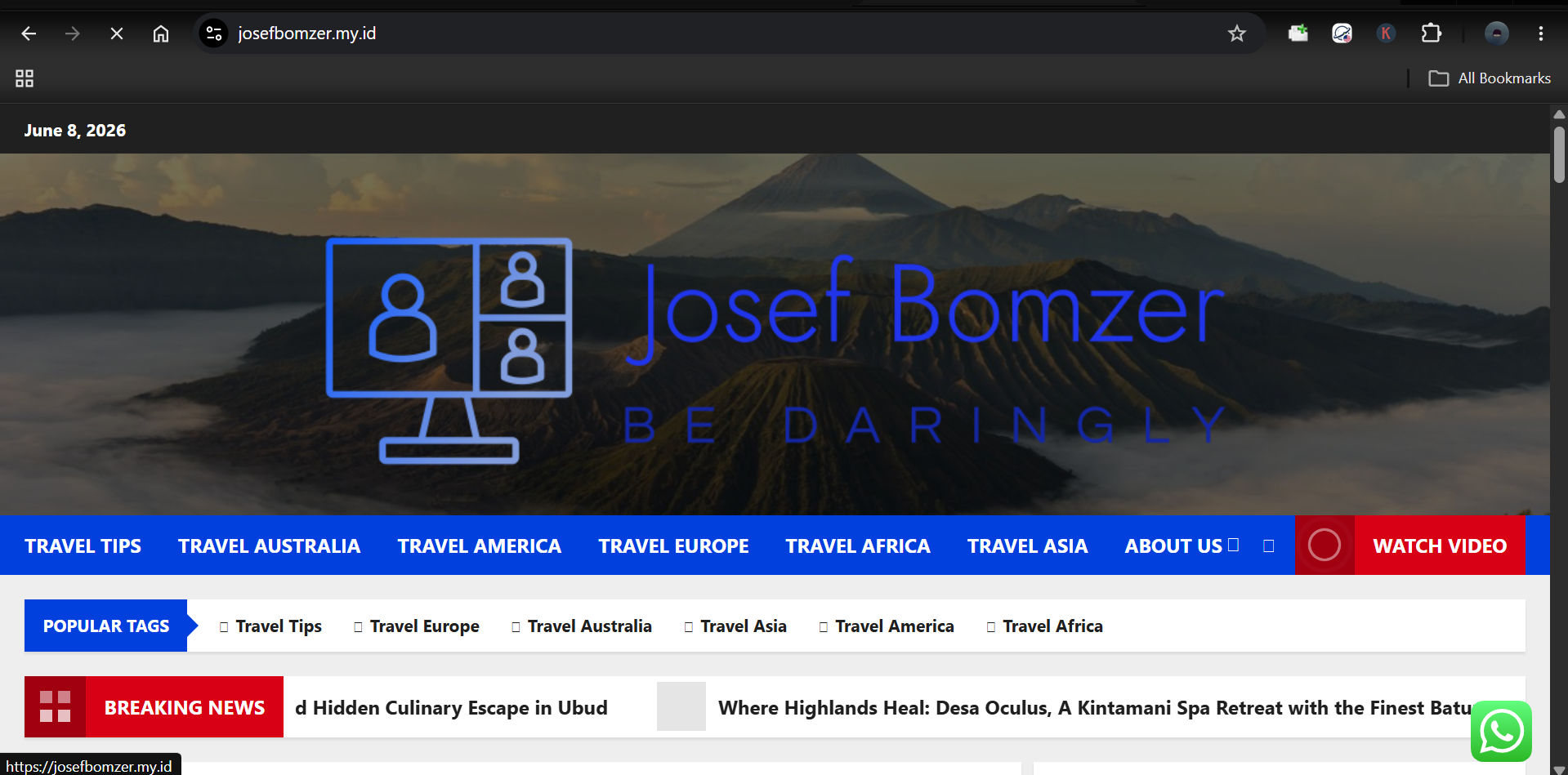The height and width of the screenshot is (775, 1568).
Task: Open the Hidden Culinary Escape in Ubud headline
Action: click(452, 708)
